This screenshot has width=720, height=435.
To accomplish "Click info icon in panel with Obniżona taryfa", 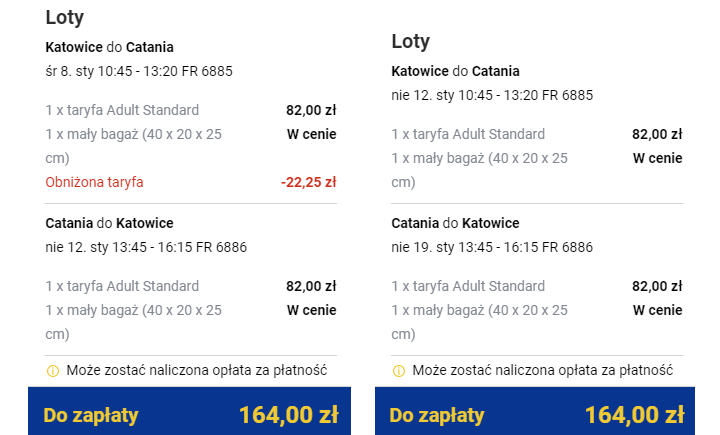I will coord(53,371).
